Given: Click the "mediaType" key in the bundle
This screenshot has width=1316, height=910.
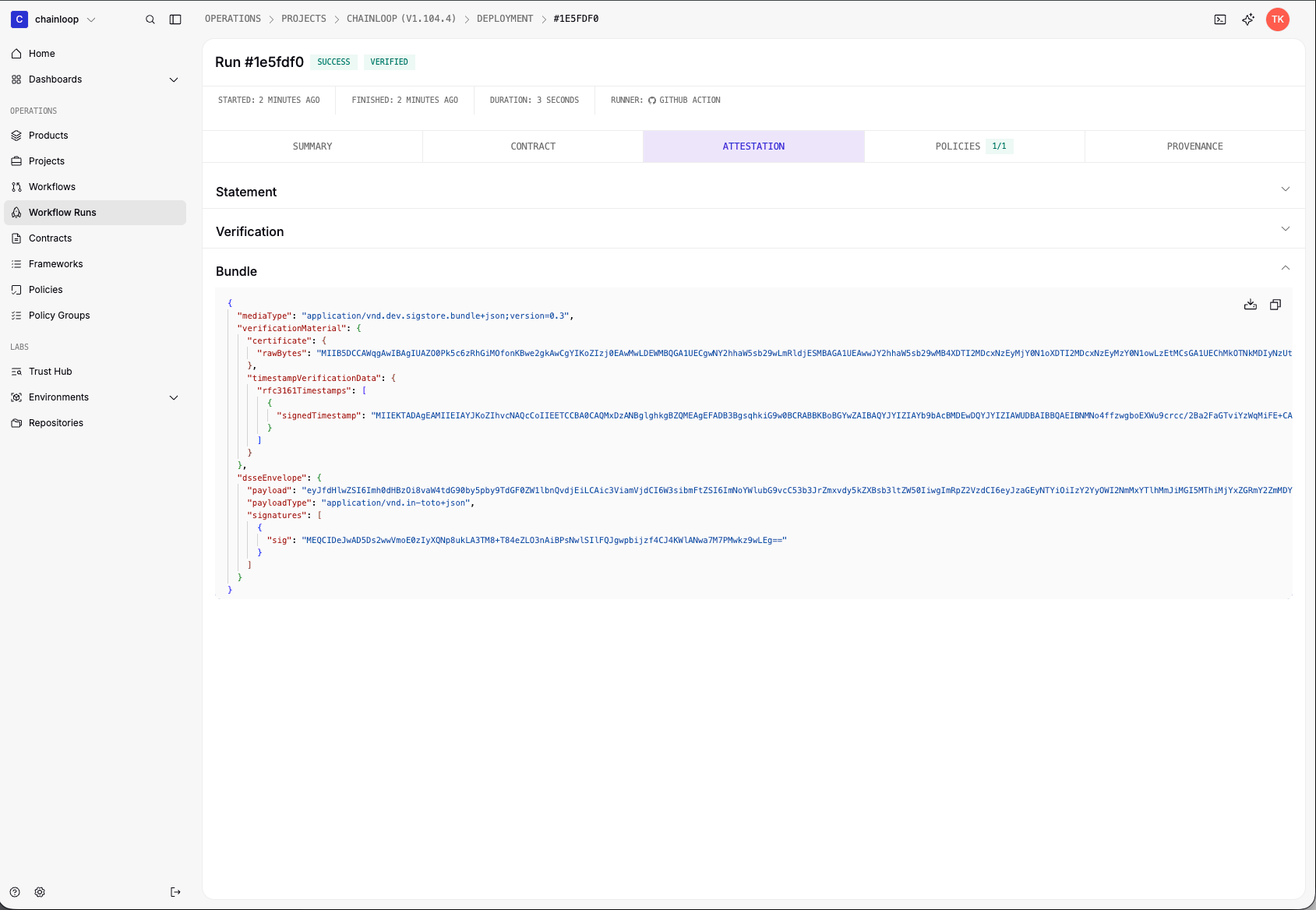Looking at the screenshot, I should [x=264, y=316].
